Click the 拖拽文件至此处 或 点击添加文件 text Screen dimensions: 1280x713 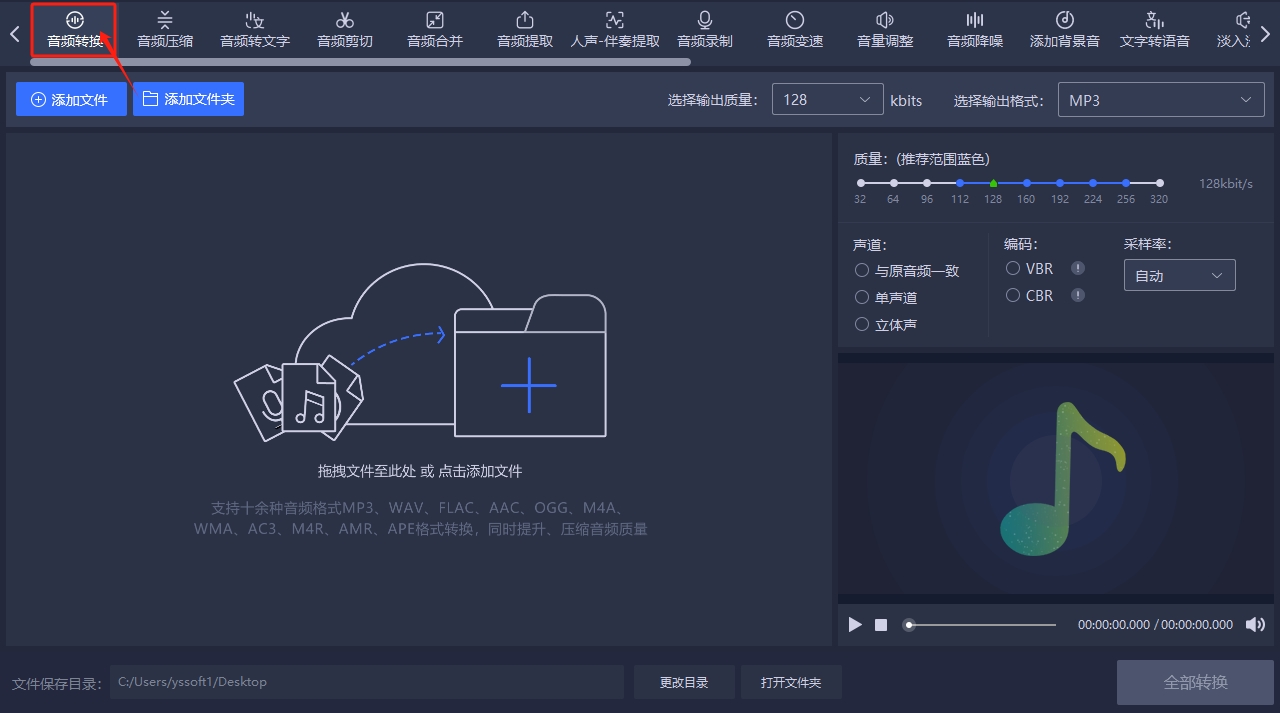coord(420,471)
